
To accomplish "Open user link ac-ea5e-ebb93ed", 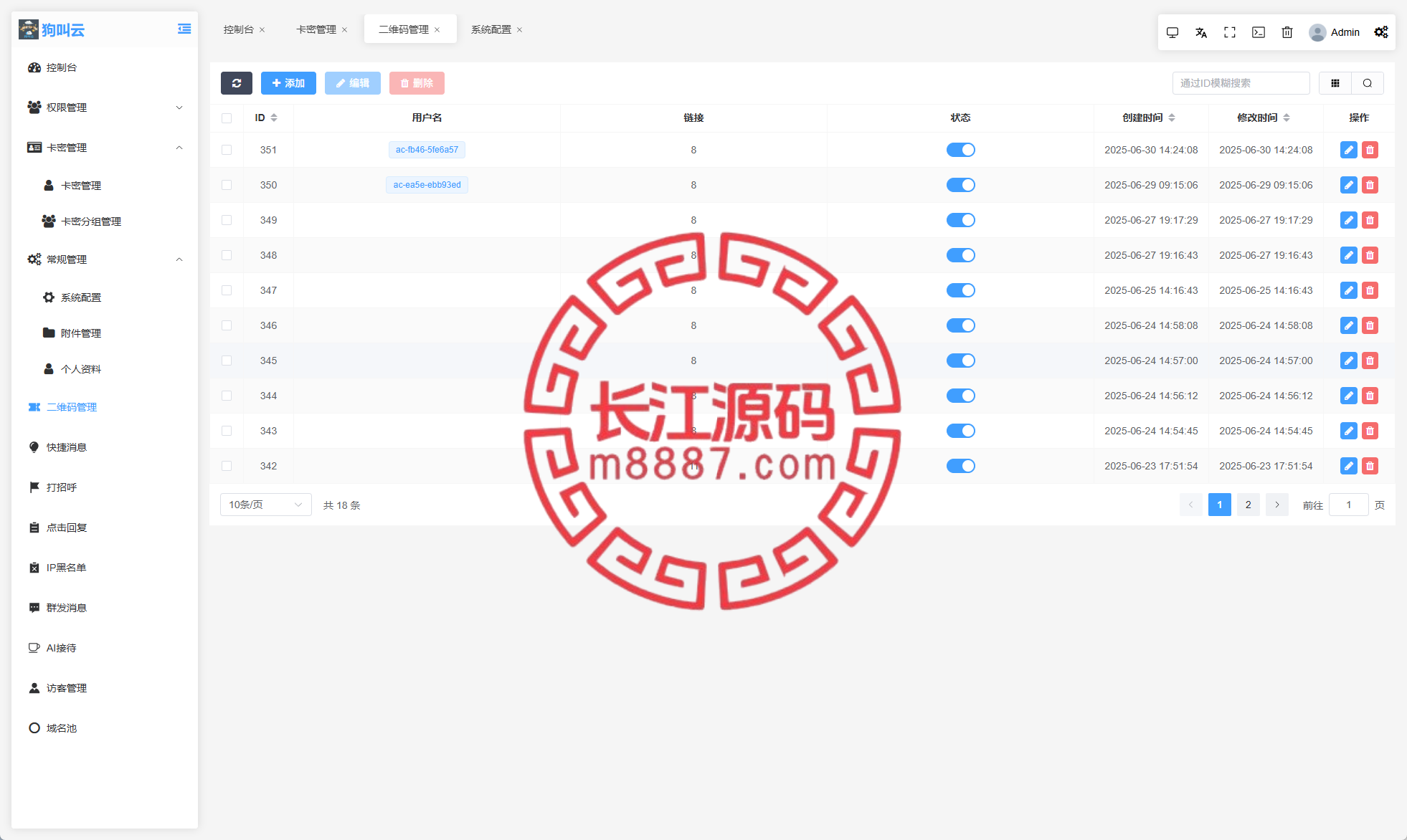I will point(427,185).
